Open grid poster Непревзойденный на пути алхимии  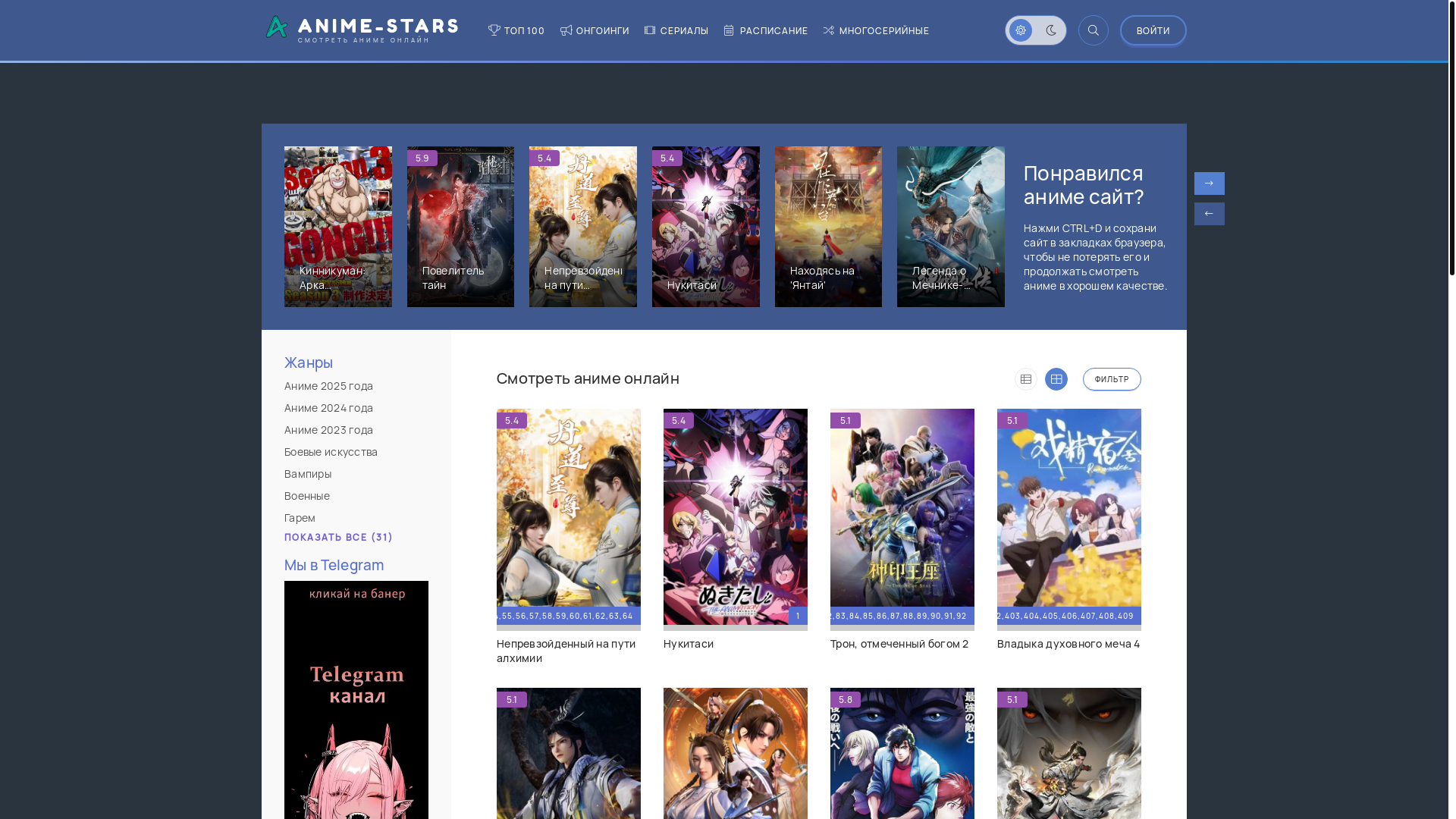click(569, 516)
